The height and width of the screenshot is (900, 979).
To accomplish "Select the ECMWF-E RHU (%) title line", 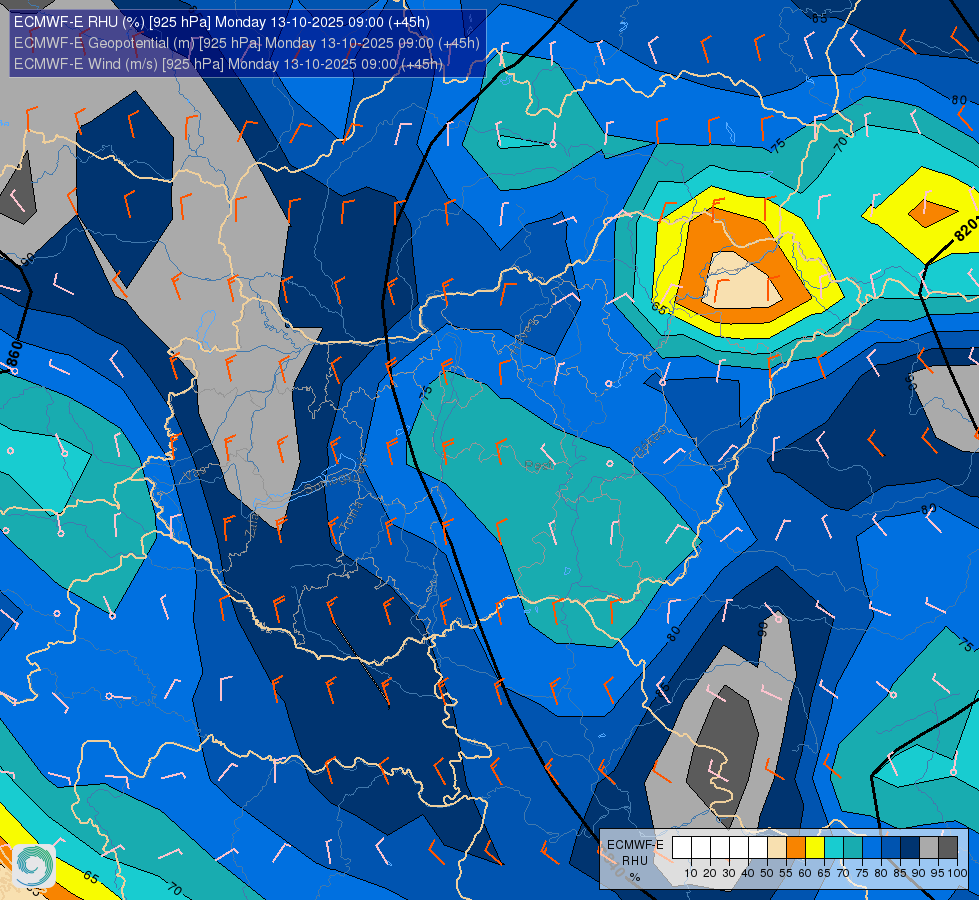I will tap(222, 22).
